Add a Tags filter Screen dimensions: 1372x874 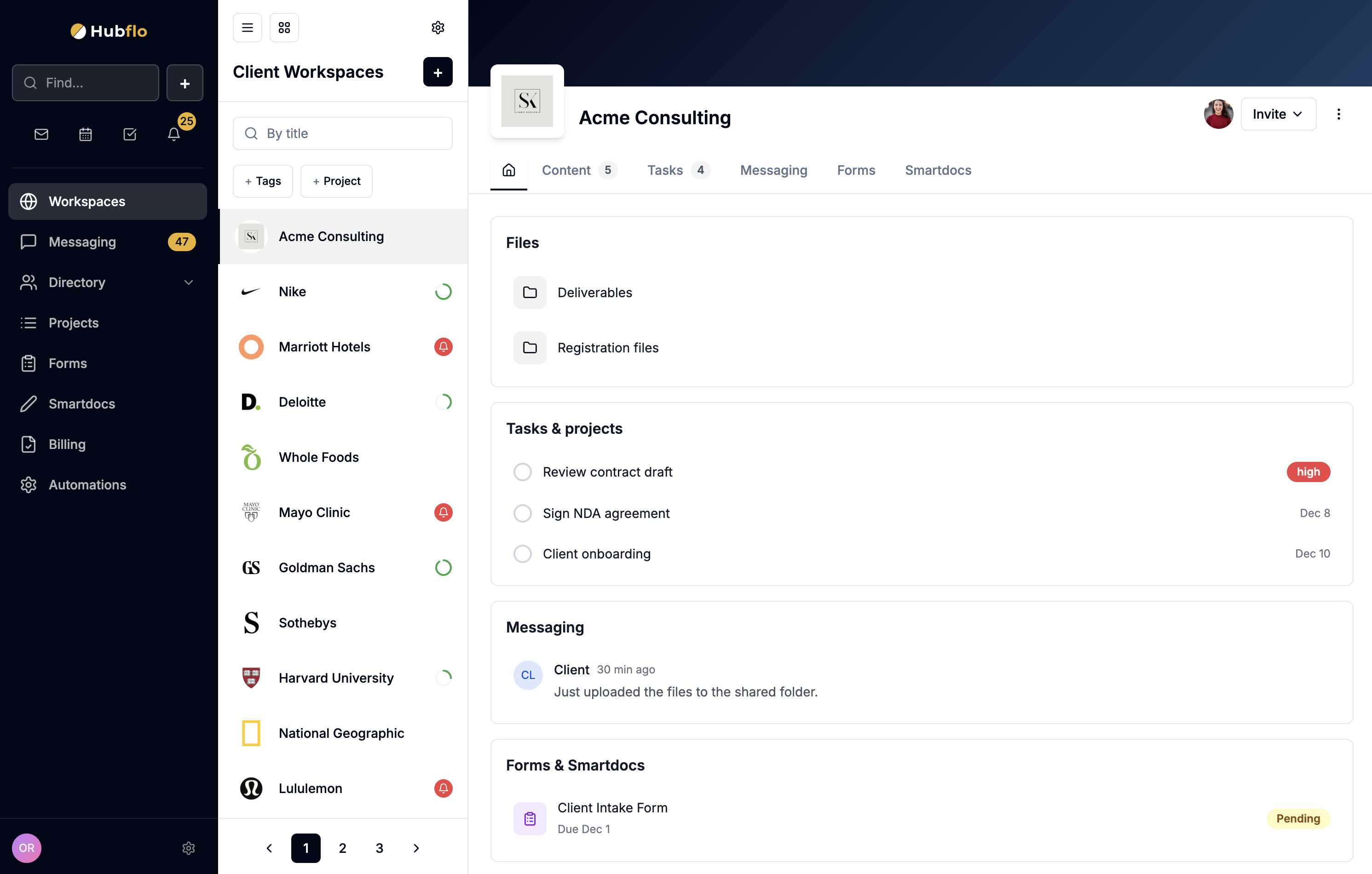263,181
